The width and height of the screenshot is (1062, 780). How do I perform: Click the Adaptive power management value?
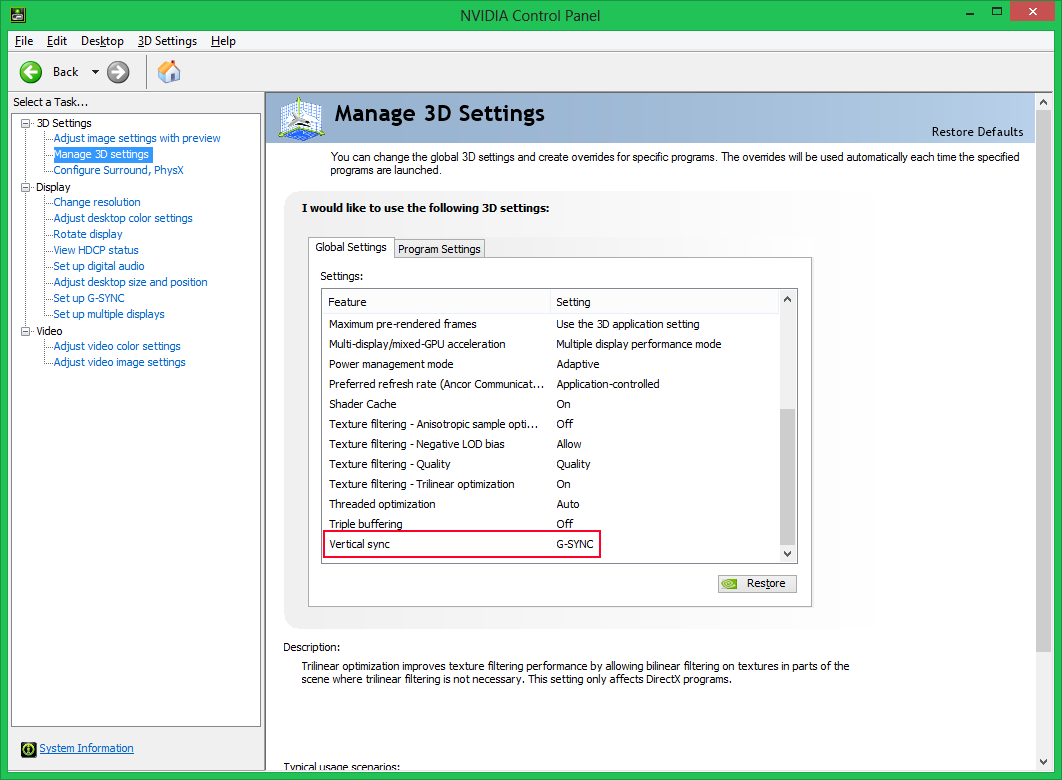click(x=578, y=364)
